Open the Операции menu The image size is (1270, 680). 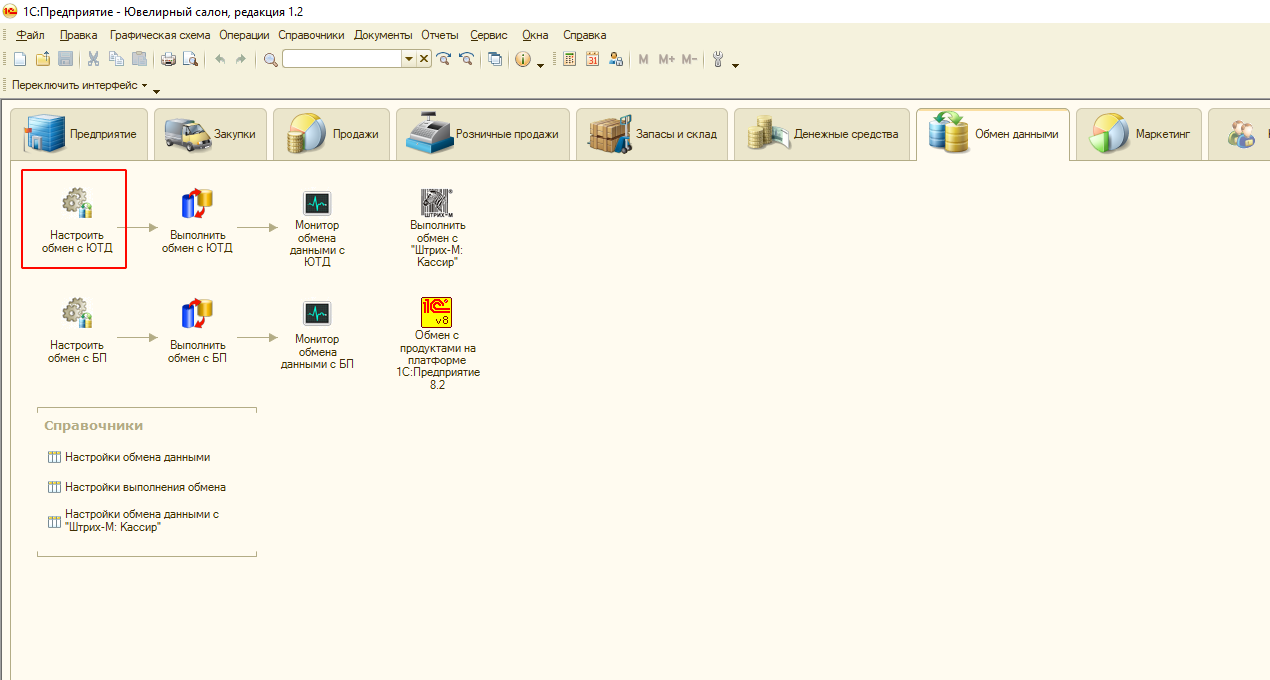click(244, 35)
